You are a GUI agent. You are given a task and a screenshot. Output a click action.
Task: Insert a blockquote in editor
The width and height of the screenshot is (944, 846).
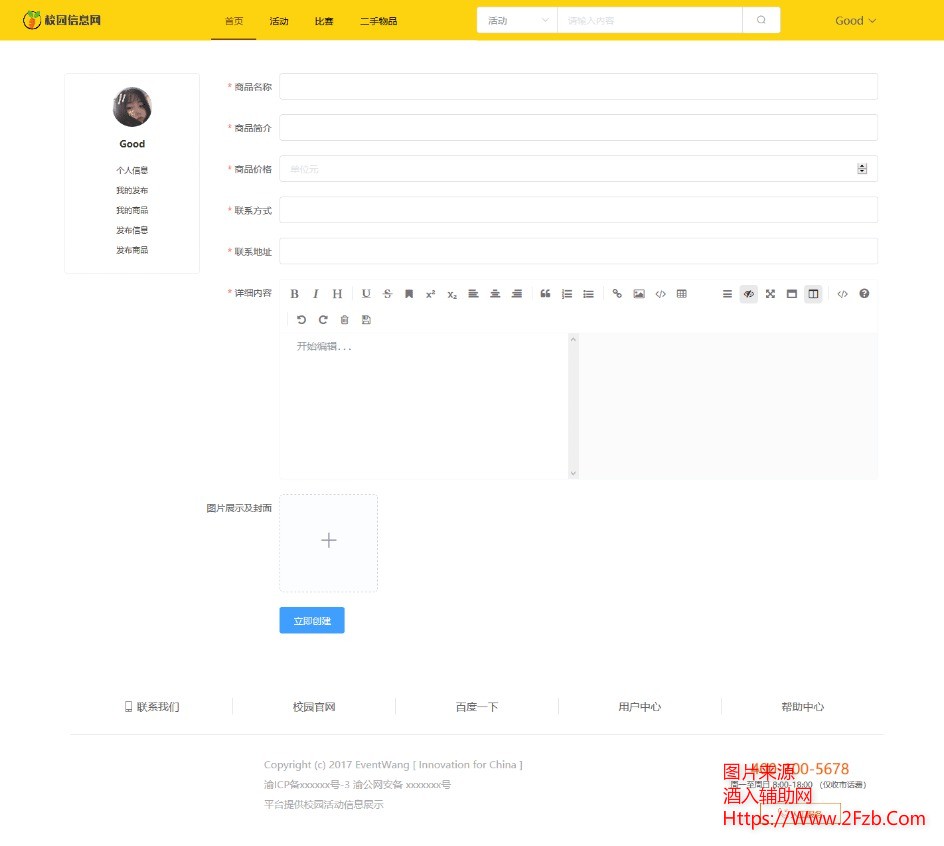(545, 294)
